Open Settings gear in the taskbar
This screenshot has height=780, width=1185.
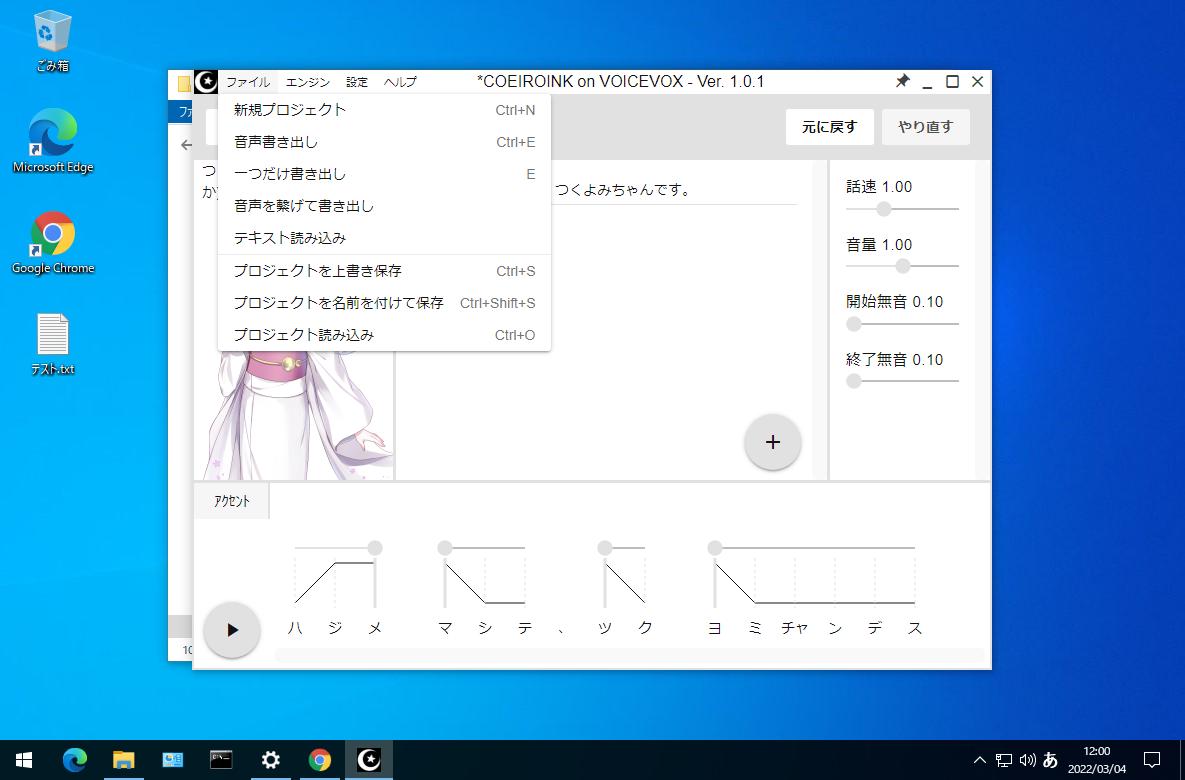(271, 760)
